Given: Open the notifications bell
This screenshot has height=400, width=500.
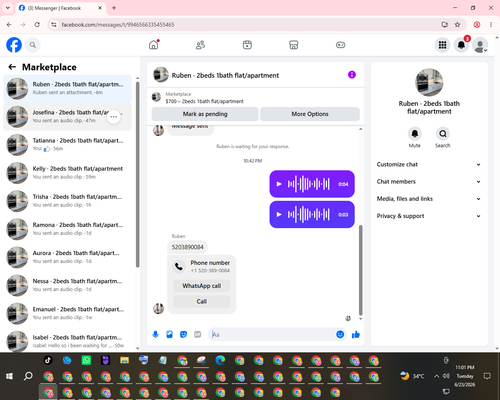Looking at the screenshot, I should click(461, 45).
